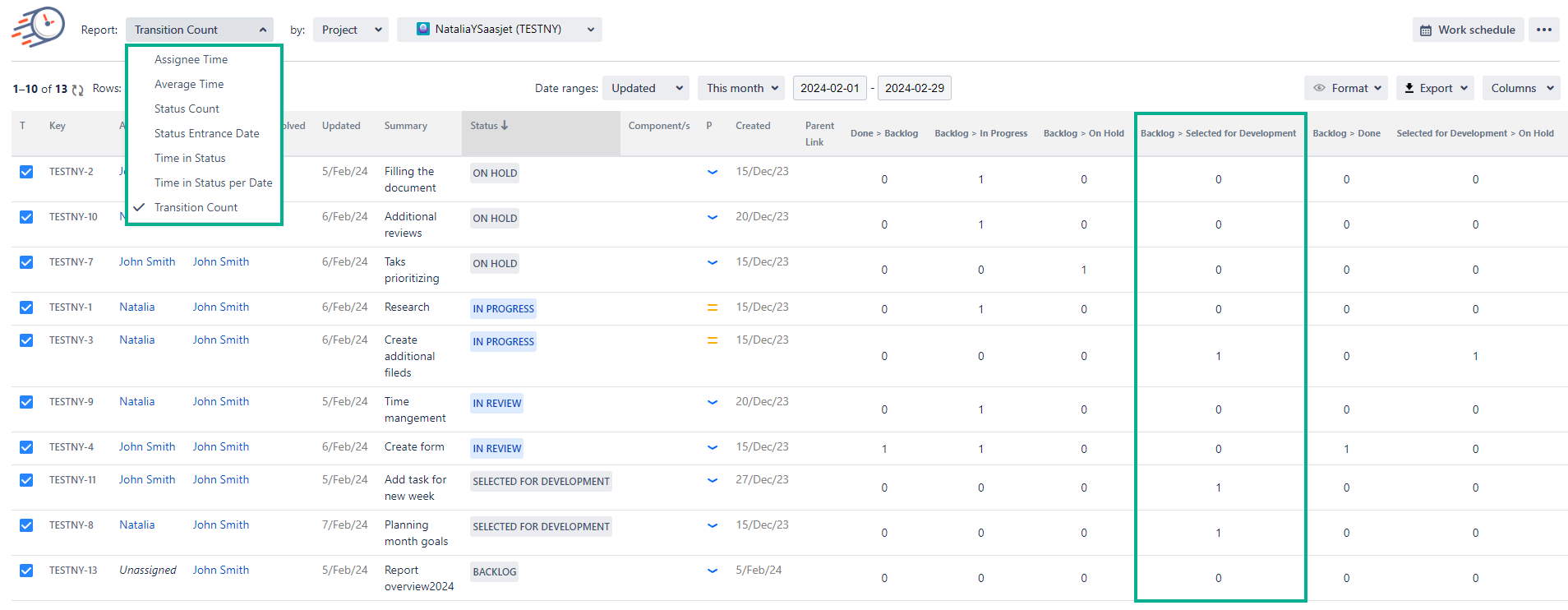The width and height of the screenshot is (1568, 610).
Task: Uncheck the TESTNY-2 row checkbox
Action: click(x=26, y=172)
